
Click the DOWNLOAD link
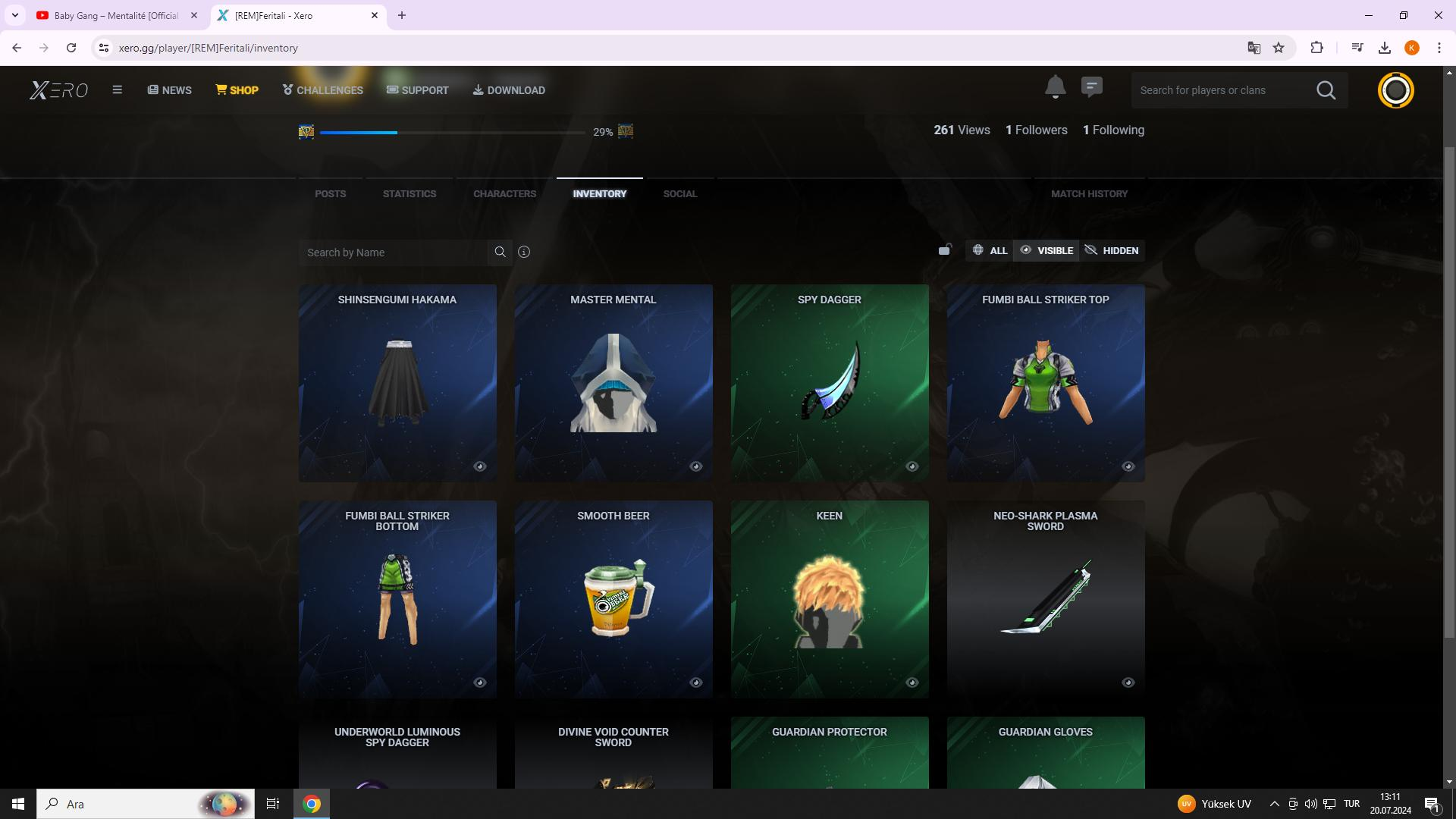509,90
